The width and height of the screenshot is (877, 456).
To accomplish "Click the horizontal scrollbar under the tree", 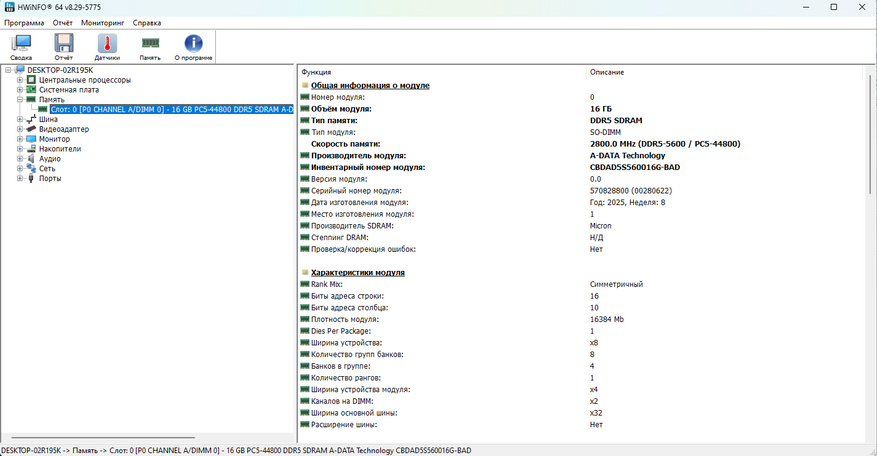I will pos(103,438).
